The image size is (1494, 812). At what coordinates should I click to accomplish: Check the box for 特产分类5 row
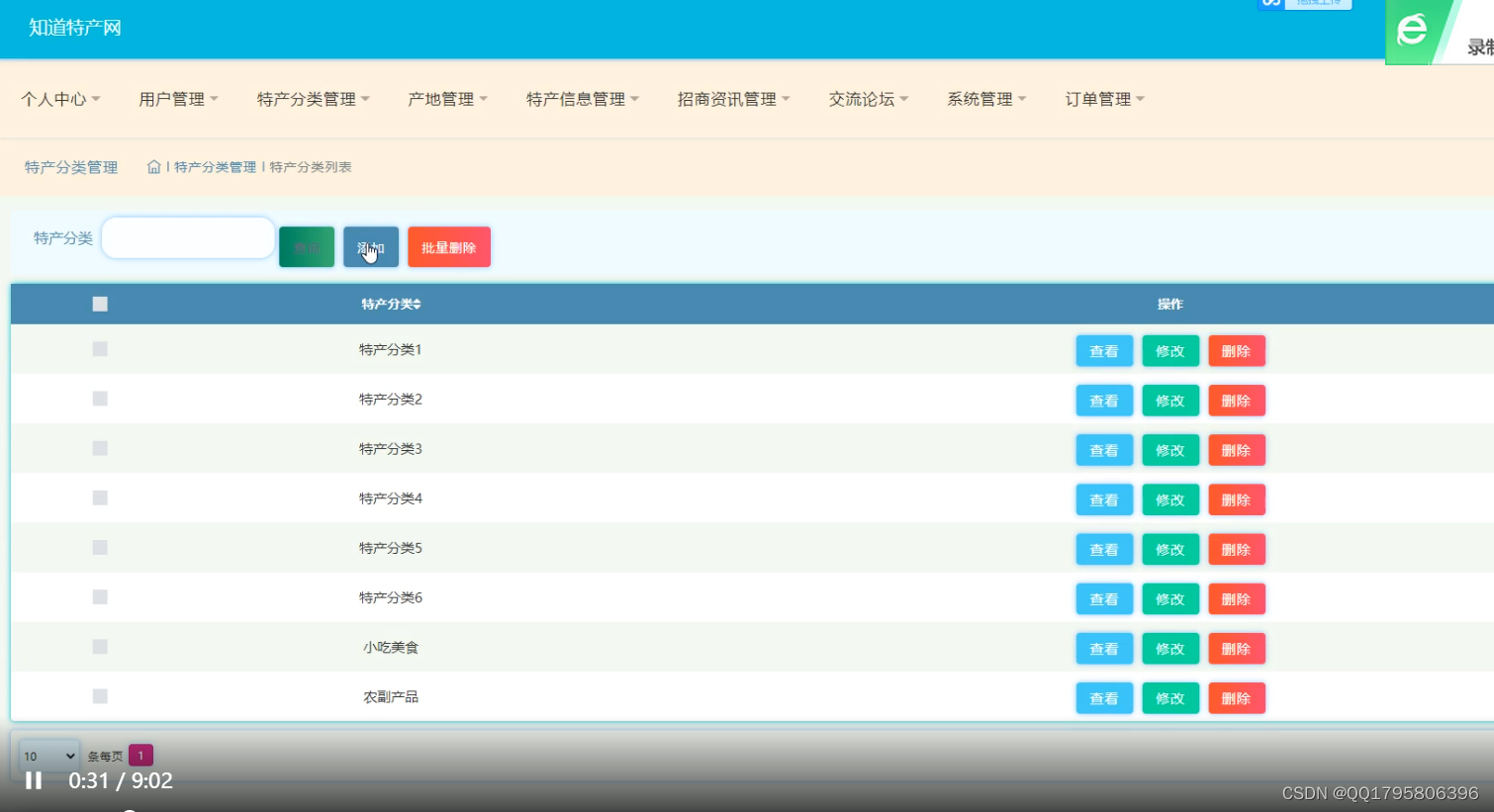100,547
